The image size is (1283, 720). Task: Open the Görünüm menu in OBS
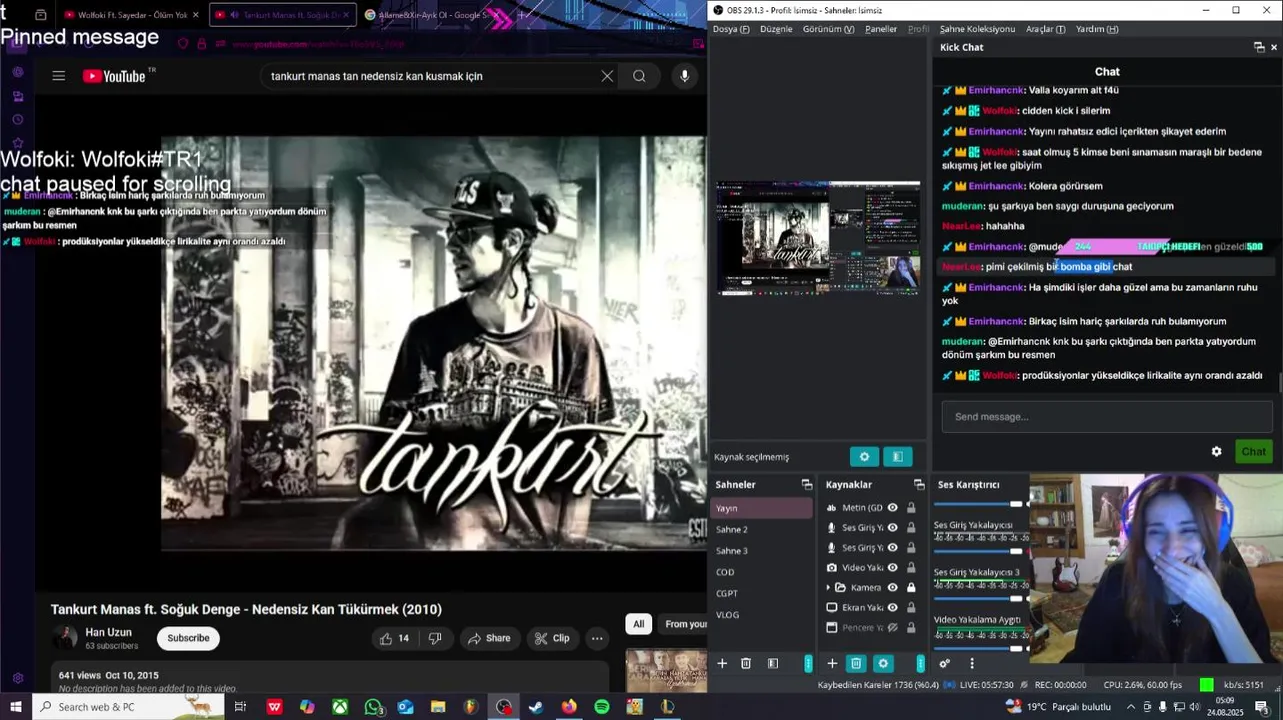[x=828, y=29]
